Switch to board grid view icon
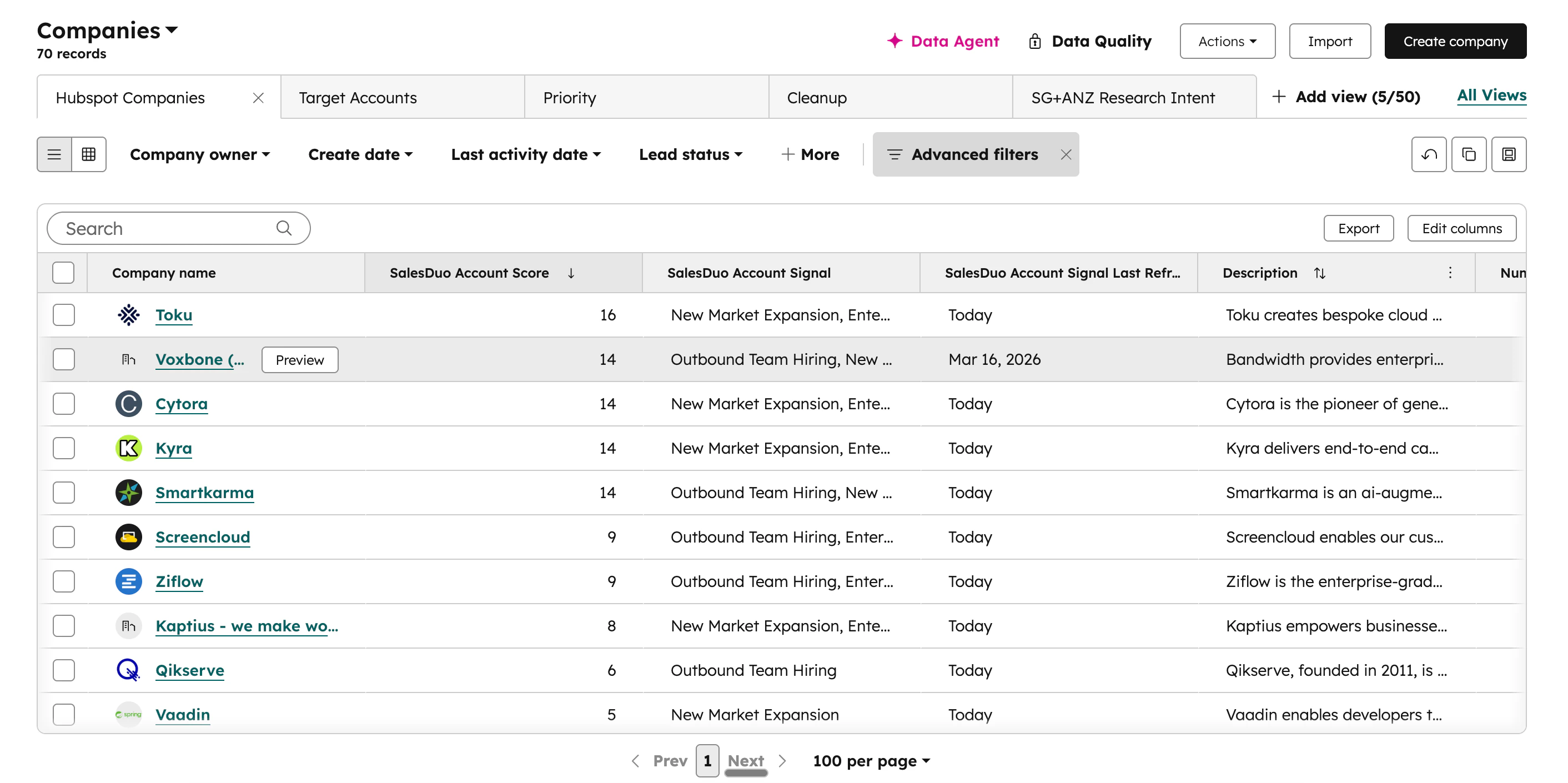Viewport: 1568px width, 783px height. tap(89, 154)
